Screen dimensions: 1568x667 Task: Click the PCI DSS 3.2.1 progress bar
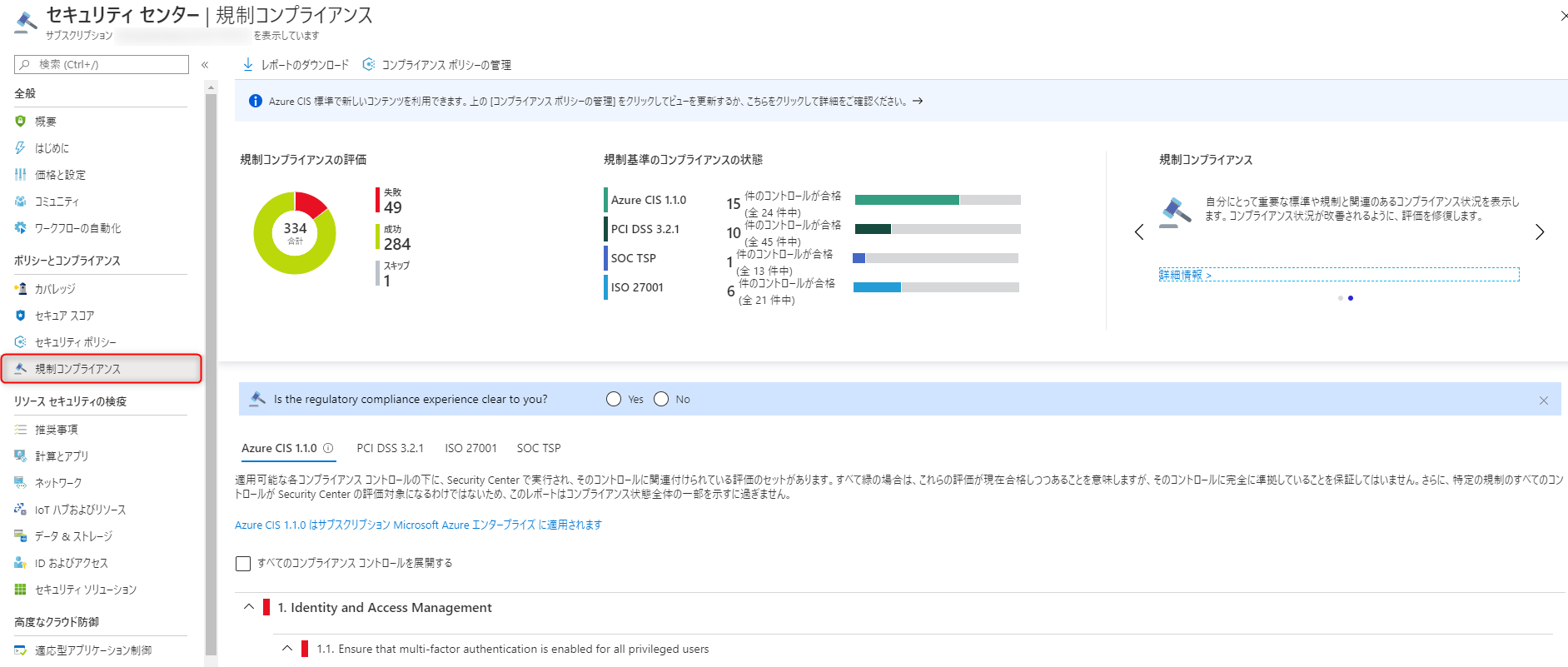938,229
